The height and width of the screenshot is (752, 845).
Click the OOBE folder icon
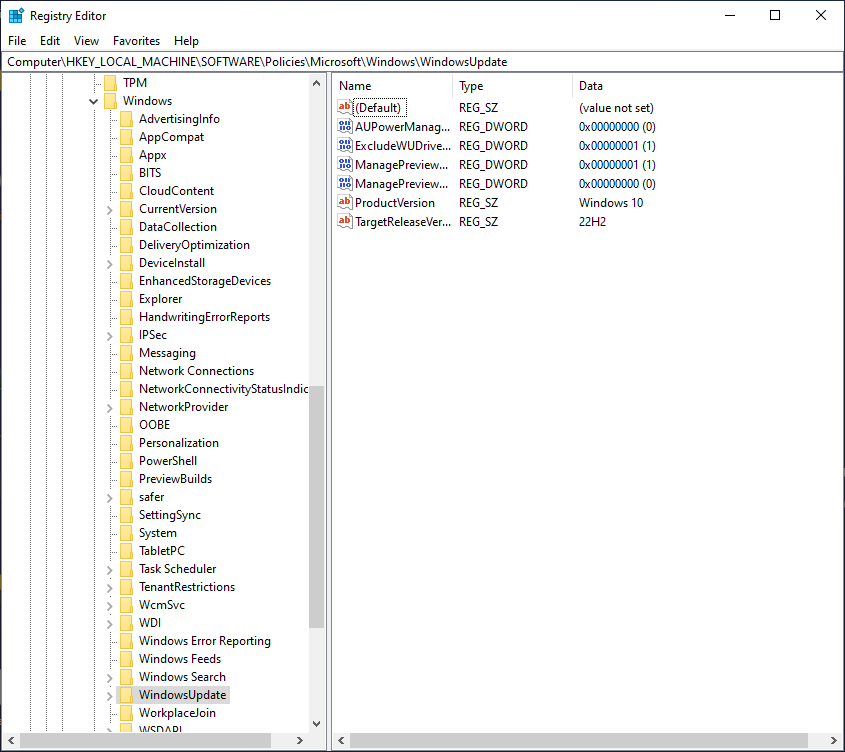pyautogui.click(x=127, y=425)
